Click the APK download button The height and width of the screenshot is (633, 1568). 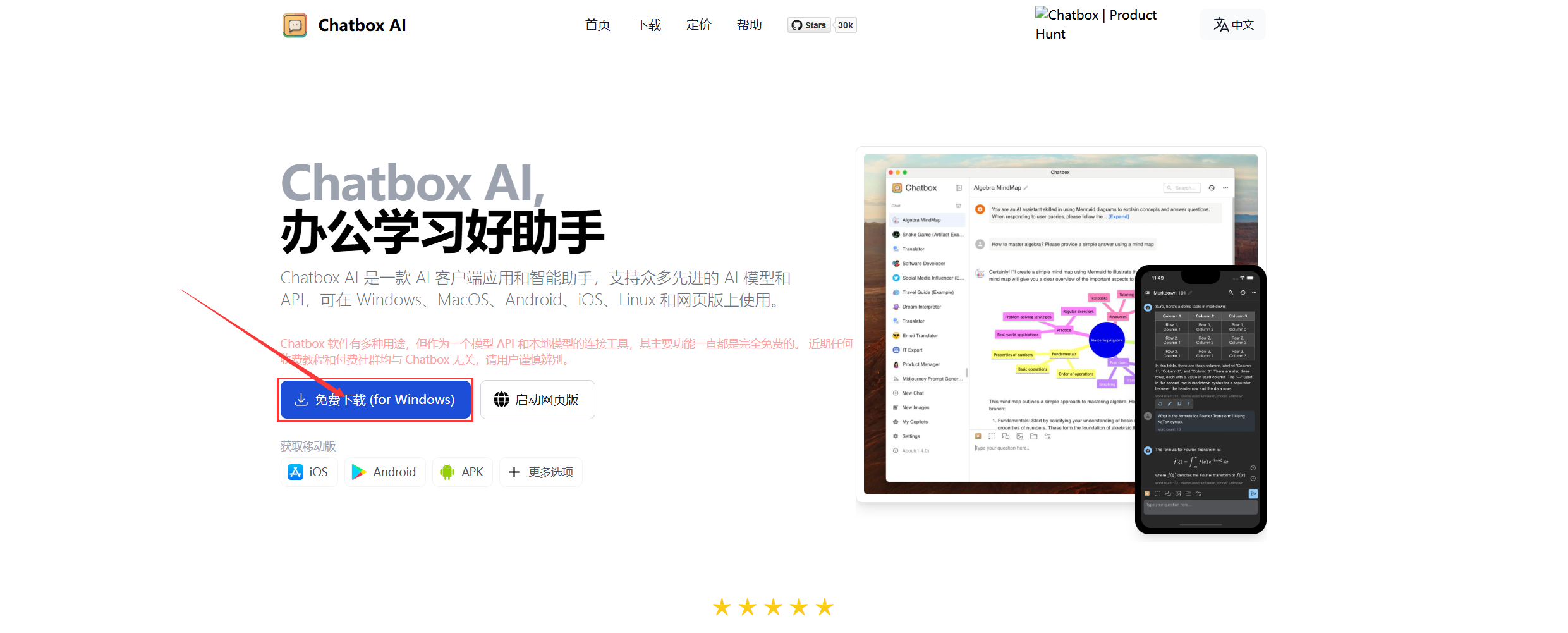[462, 472]
